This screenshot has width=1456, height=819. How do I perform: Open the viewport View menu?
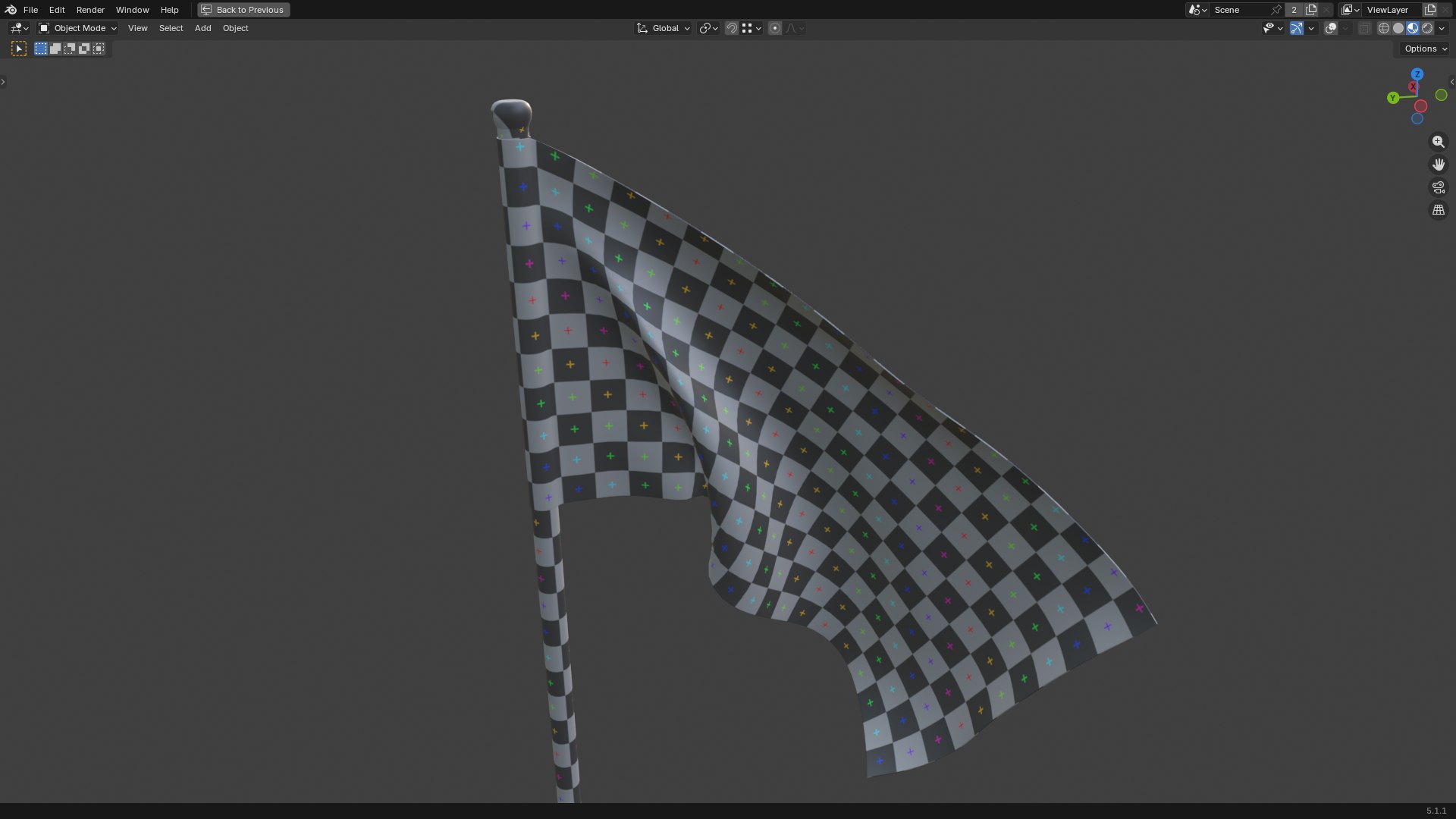pyautogui.click(x=137, y=28)
